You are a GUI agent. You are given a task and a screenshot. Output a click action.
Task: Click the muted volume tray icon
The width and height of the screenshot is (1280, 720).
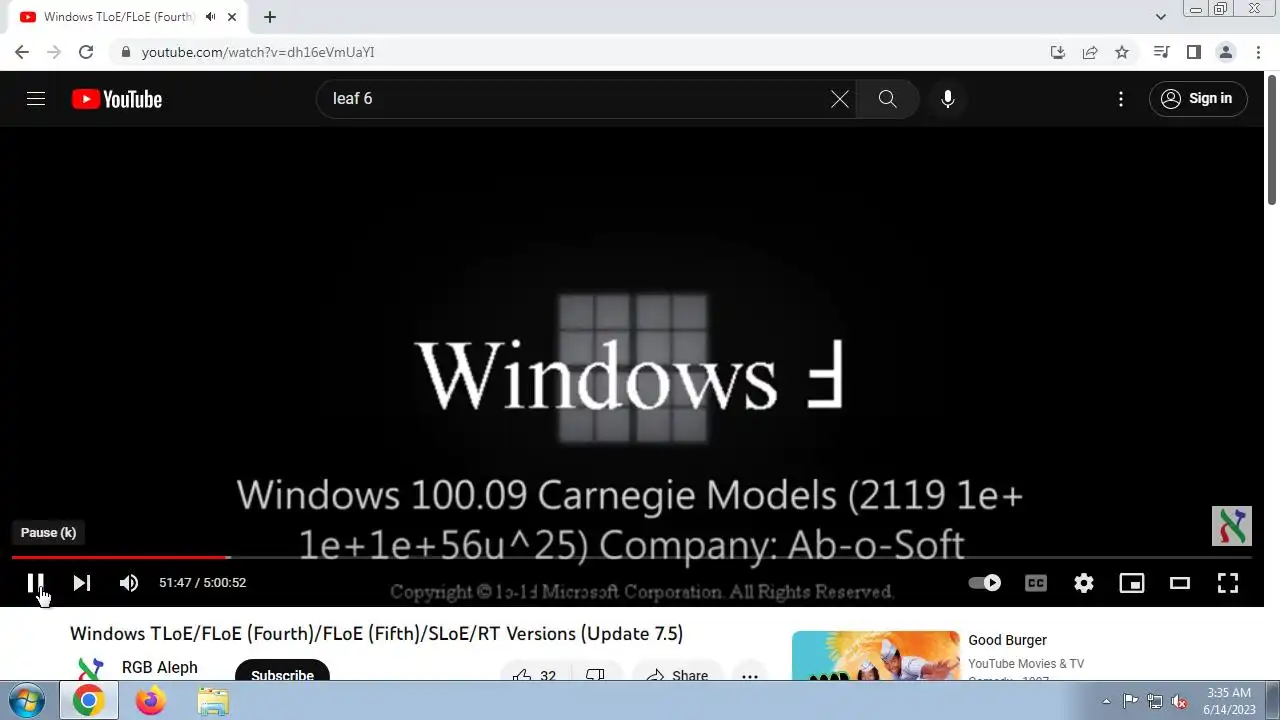pos(1180,701)
